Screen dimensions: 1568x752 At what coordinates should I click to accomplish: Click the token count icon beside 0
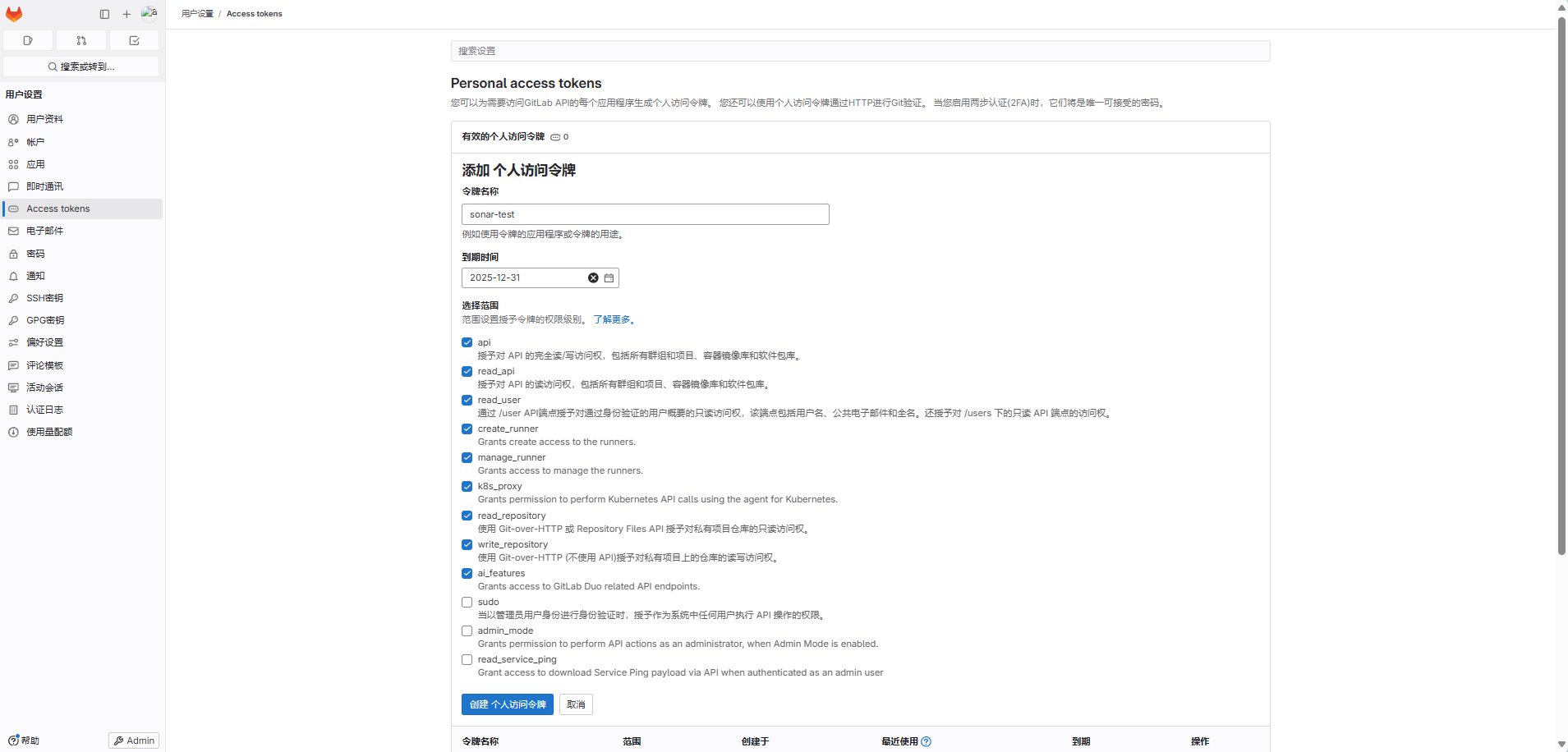click(x=555, y=137)
